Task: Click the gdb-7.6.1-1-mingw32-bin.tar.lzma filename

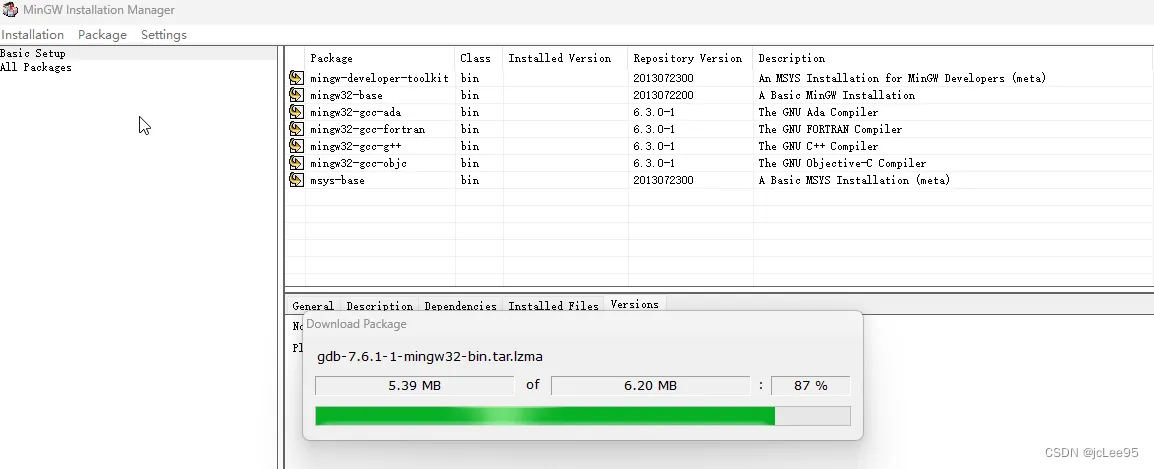Action: pyautogui.click(x=430, y=356)
